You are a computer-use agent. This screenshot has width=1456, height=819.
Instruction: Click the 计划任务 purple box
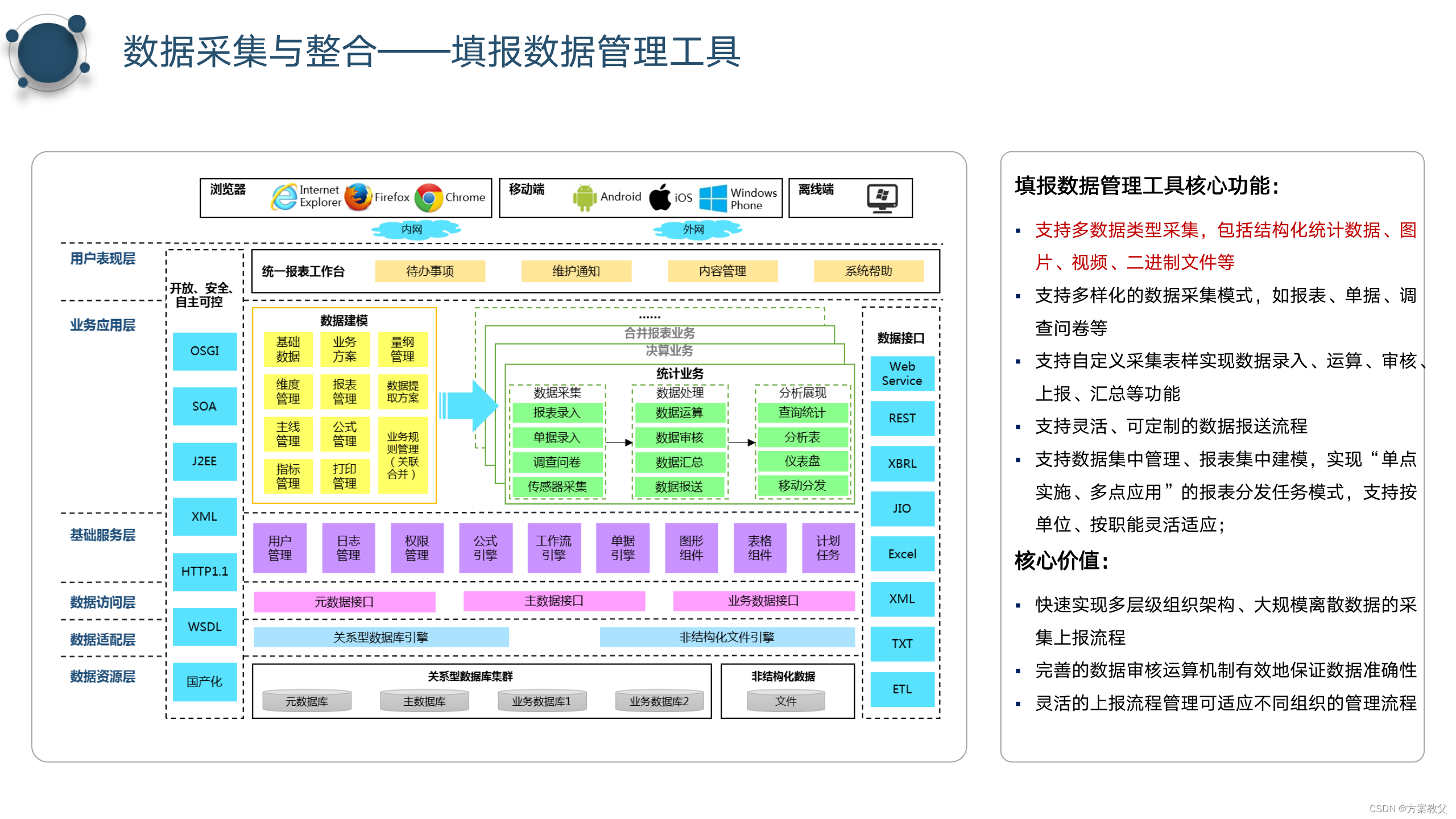(x=828, y=548)
